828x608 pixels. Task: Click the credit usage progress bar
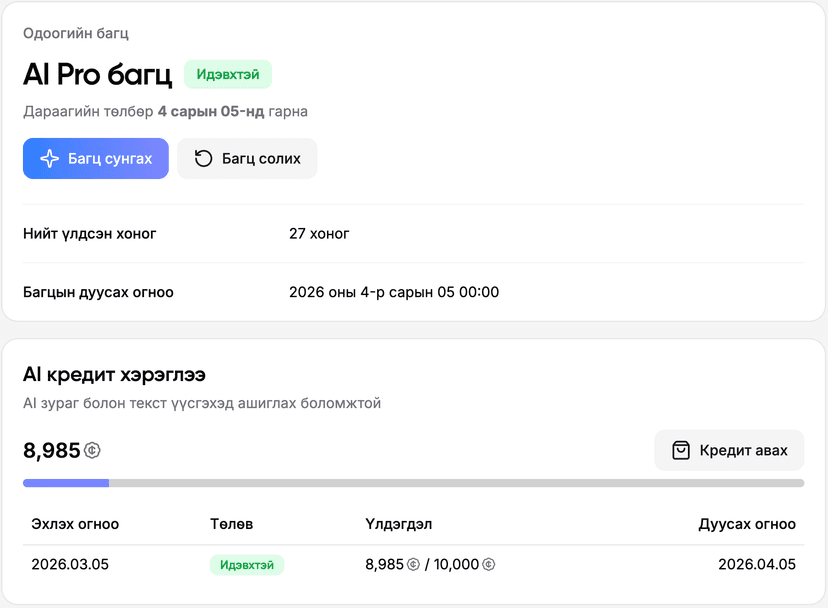[x=413, y=483]
